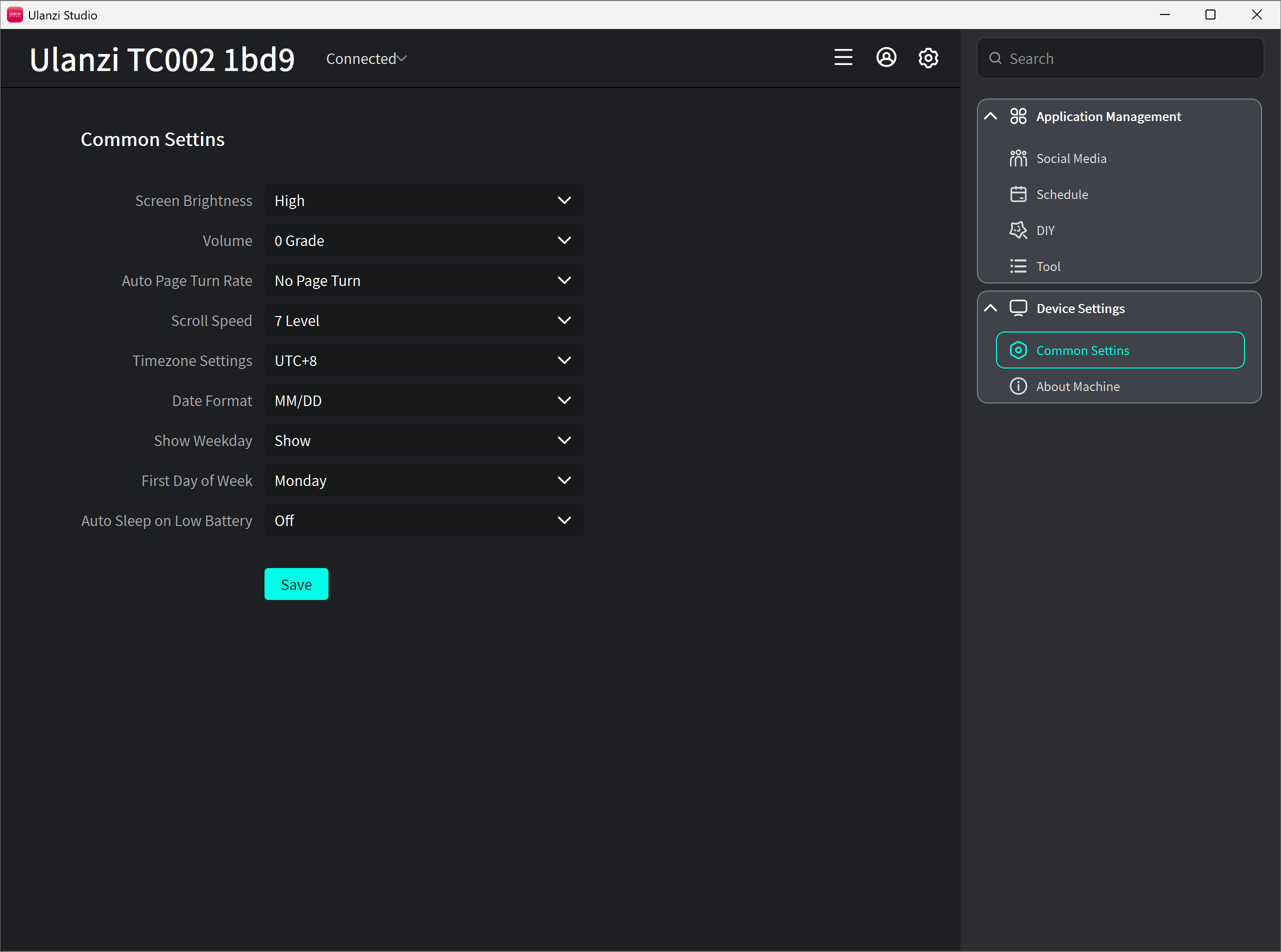The image size is (1281, 952).
Task: Open the First Day of Week dropdown
Action: 424,480
